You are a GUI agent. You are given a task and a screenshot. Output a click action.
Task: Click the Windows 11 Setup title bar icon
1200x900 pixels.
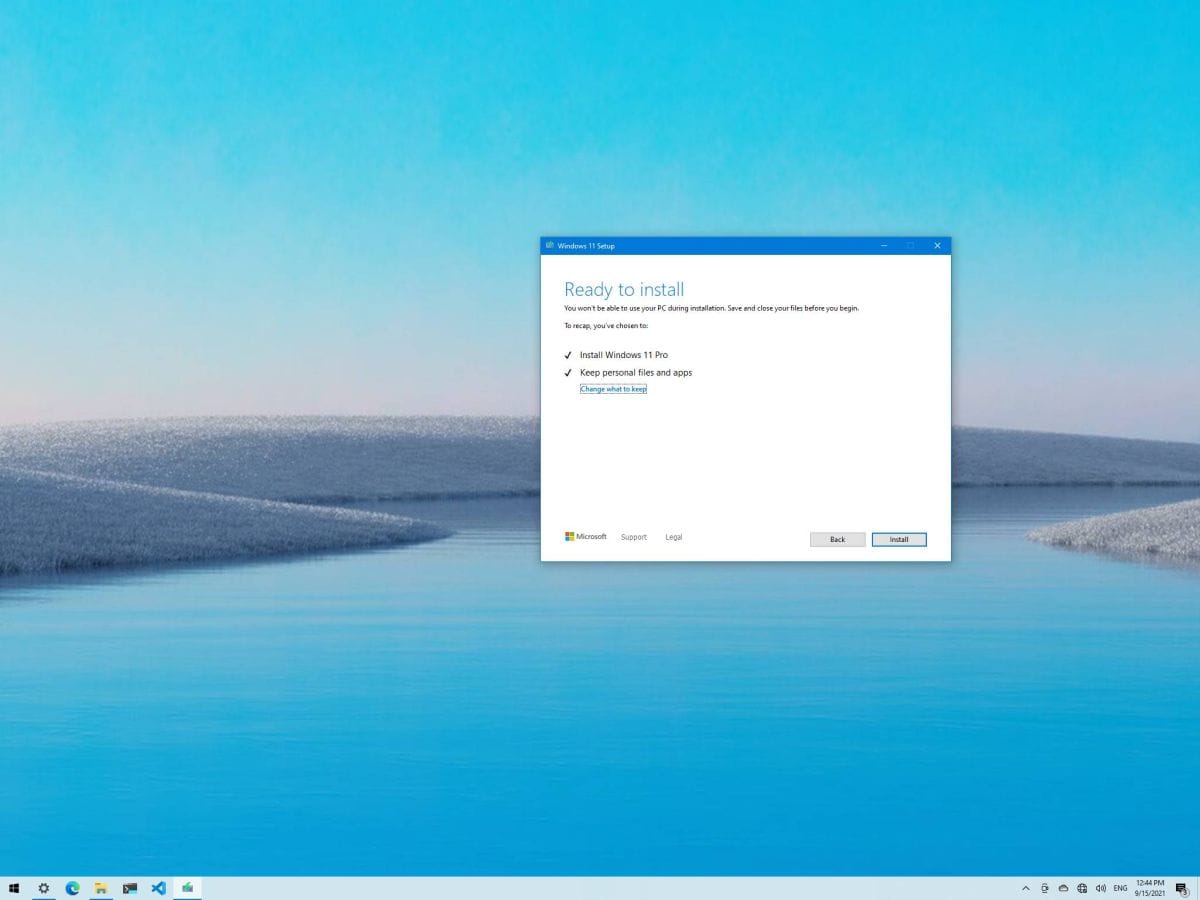pos(550,245)
